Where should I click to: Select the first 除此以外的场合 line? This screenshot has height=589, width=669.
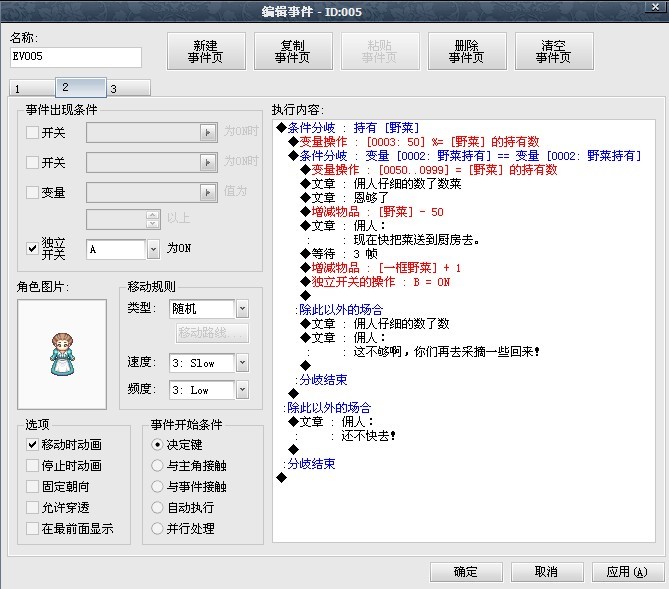point(339,309)
